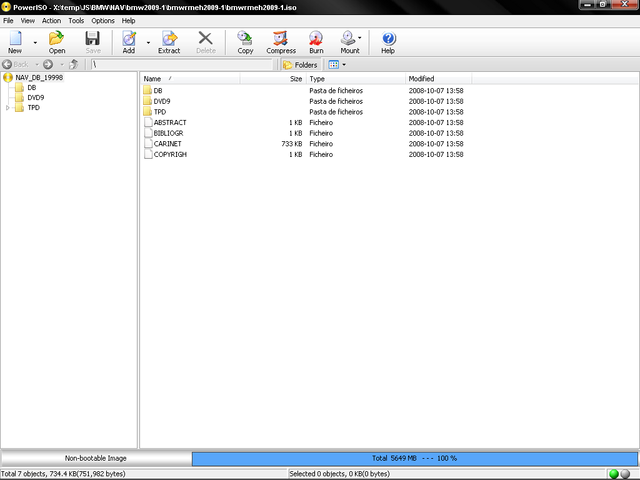
Task: Open the Forward history dropdown arrow
Action: tap(62, 64)
